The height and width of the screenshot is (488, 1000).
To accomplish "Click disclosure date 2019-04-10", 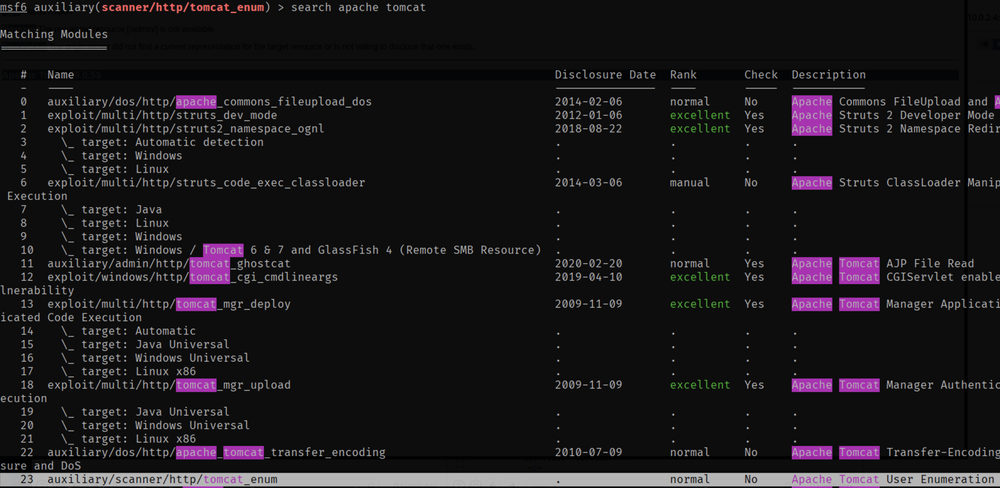I will pos(589,277).
